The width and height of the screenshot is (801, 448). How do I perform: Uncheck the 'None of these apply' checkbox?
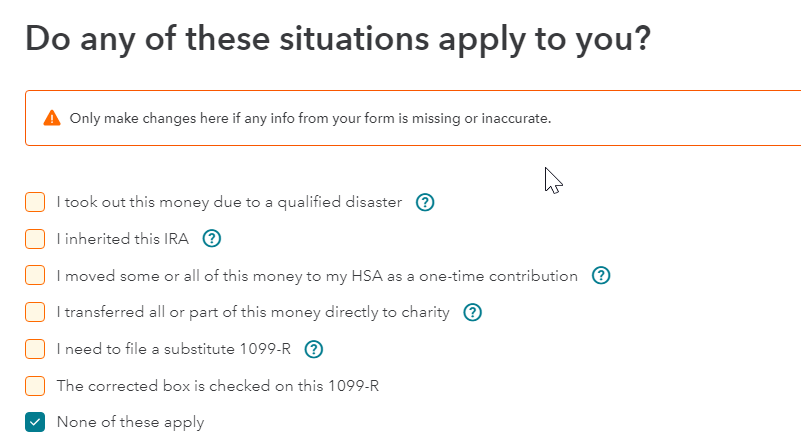pyautogui.click(x=35, y=422)
